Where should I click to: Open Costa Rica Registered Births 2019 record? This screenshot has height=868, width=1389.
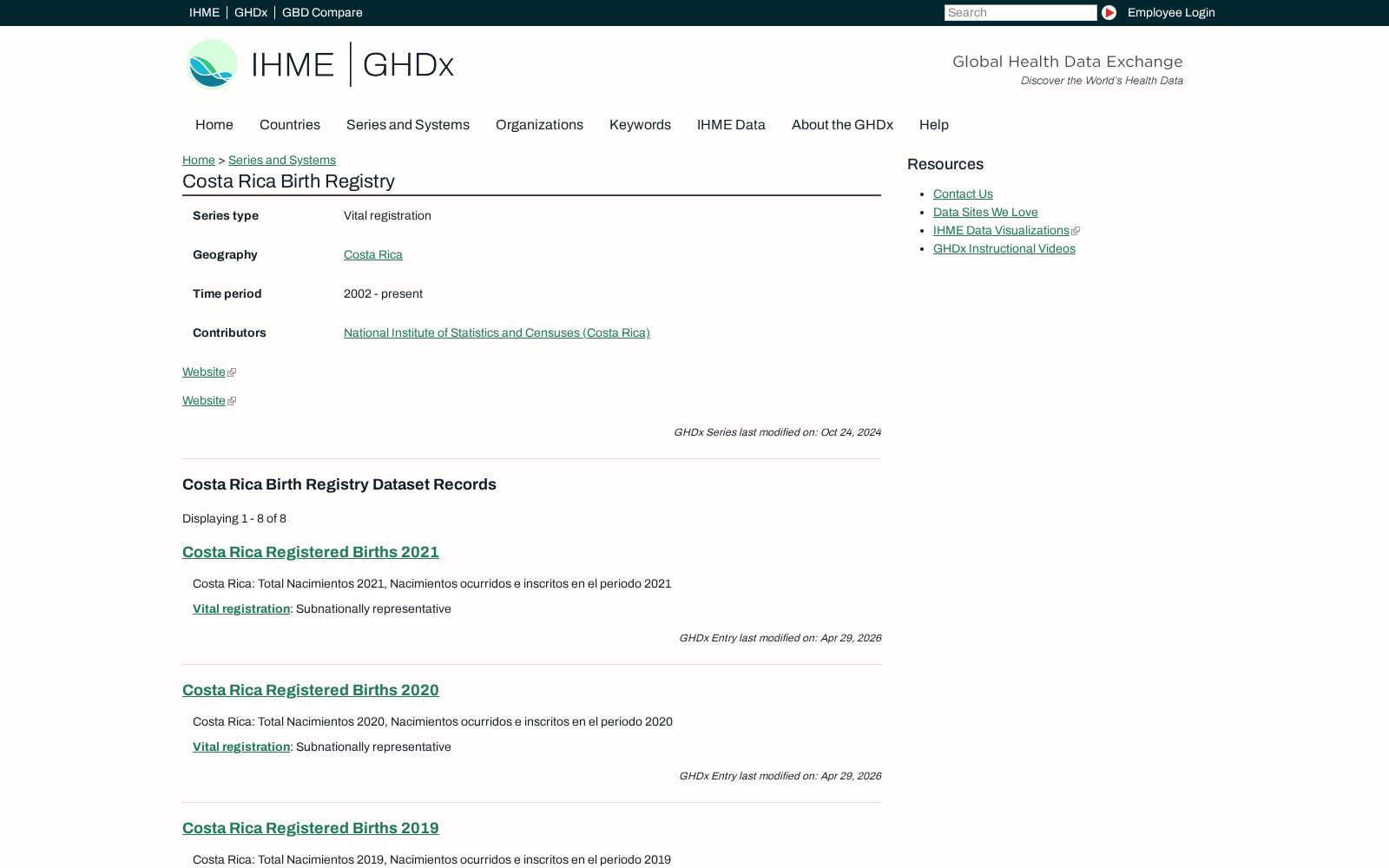point(311,828)
